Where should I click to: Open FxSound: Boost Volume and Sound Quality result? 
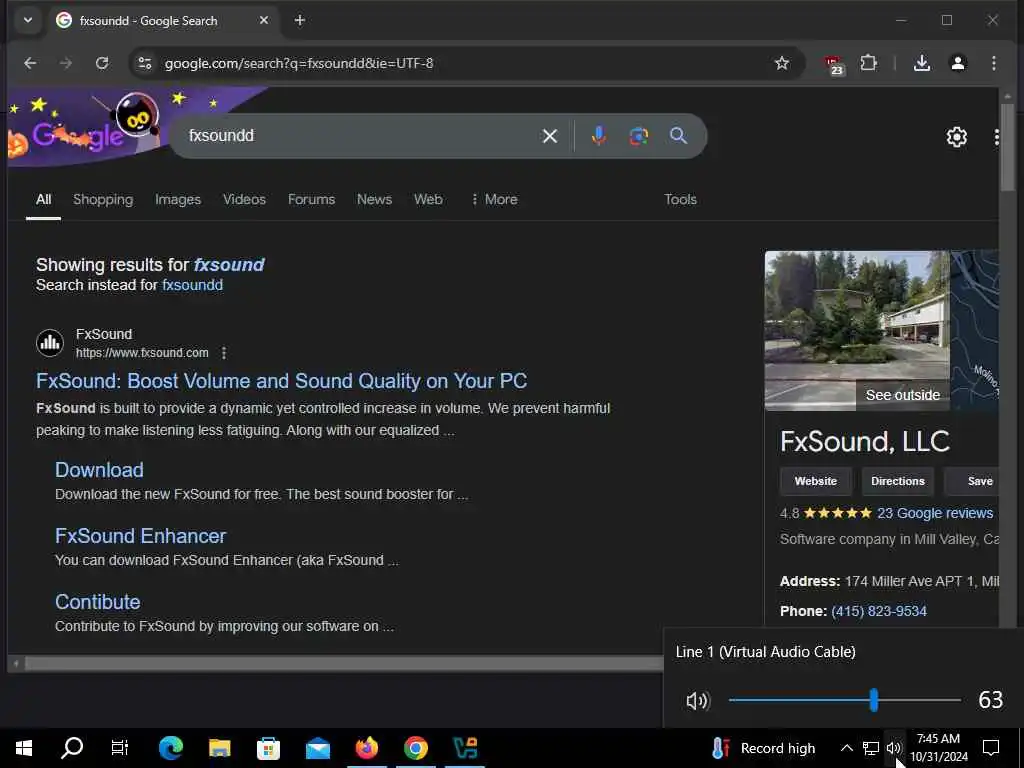281,381
